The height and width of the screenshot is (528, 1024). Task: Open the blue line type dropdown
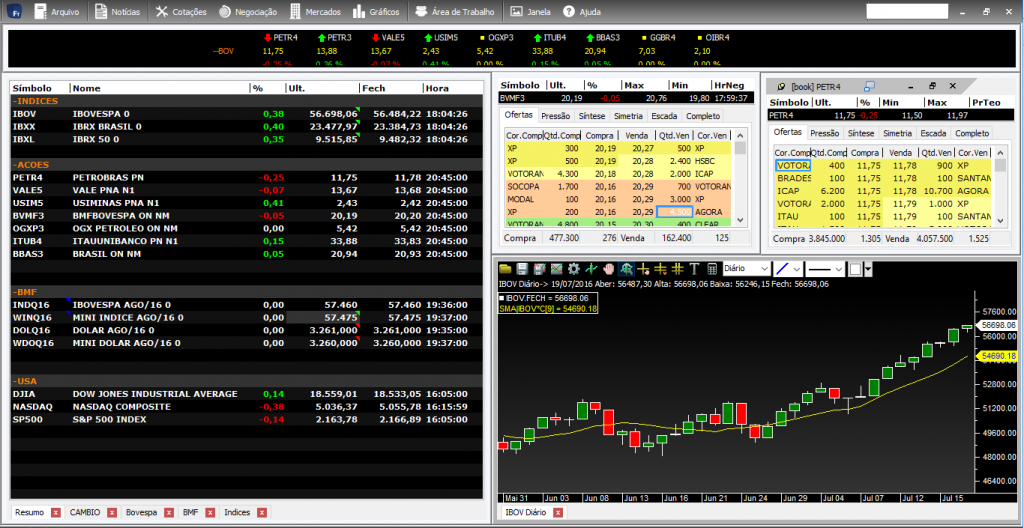788,269
